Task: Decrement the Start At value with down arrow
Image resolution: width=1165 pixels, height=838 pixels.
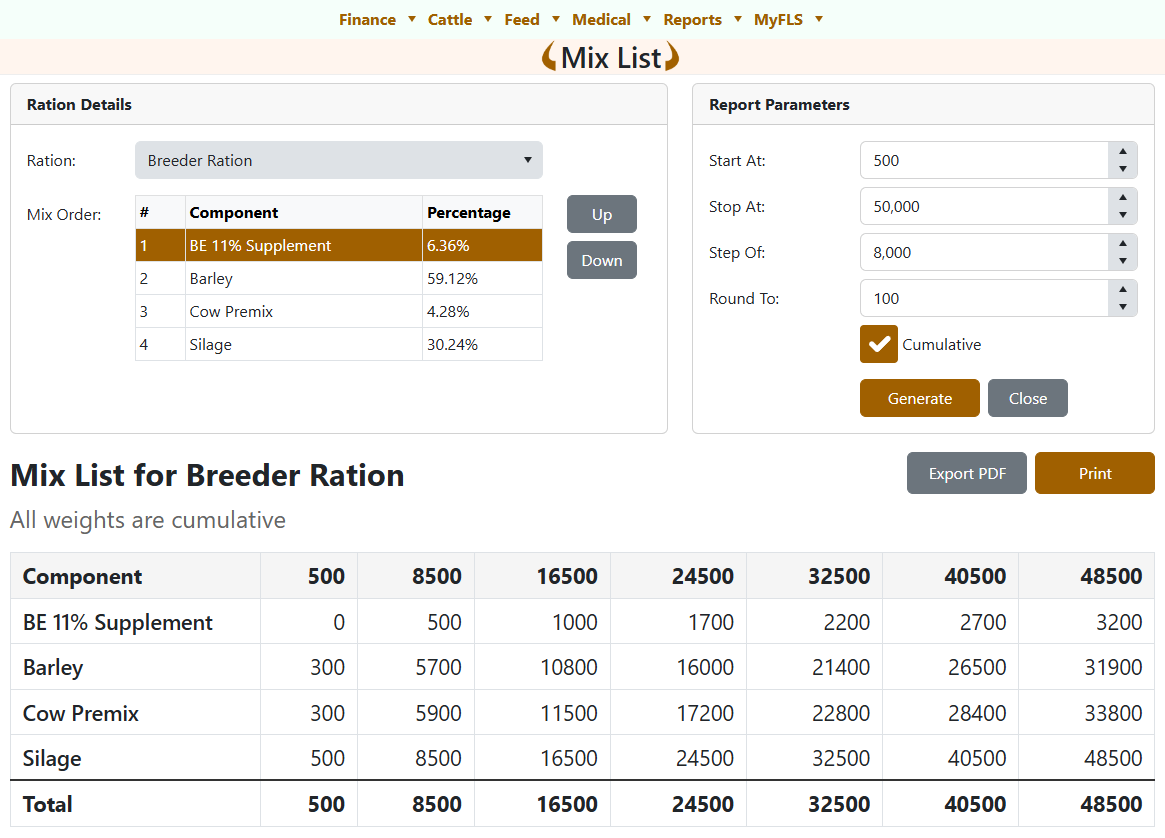Action: coord(1122,170)
